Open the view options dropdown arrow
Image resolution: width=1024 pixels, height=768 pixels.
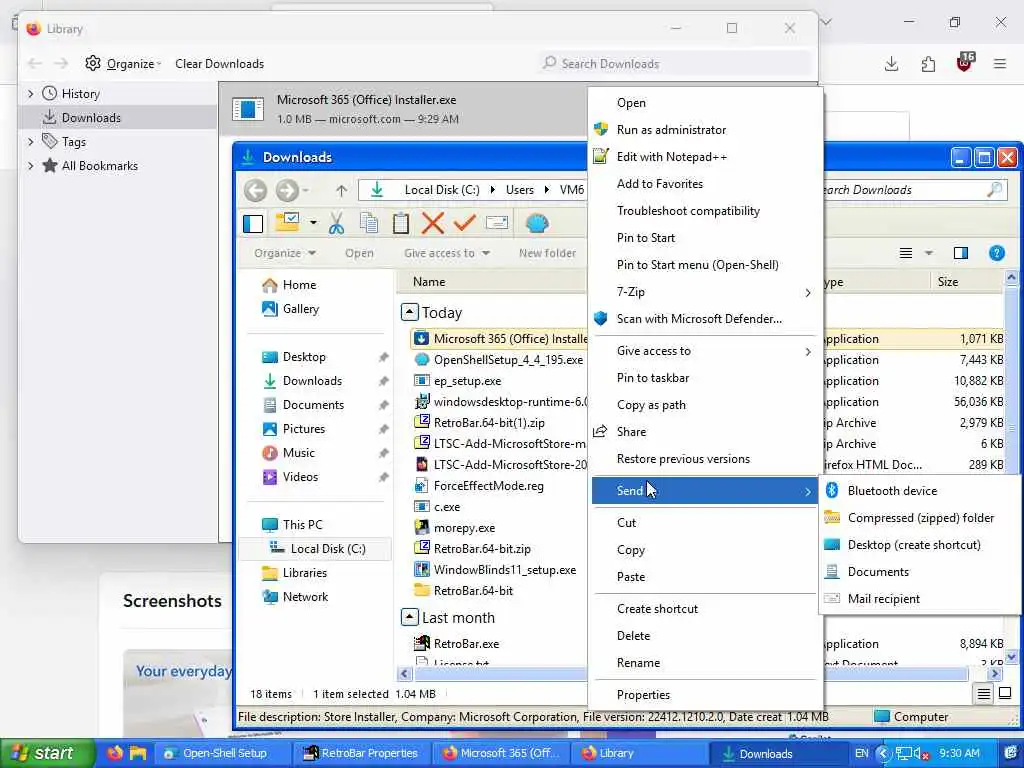(928, 253)
